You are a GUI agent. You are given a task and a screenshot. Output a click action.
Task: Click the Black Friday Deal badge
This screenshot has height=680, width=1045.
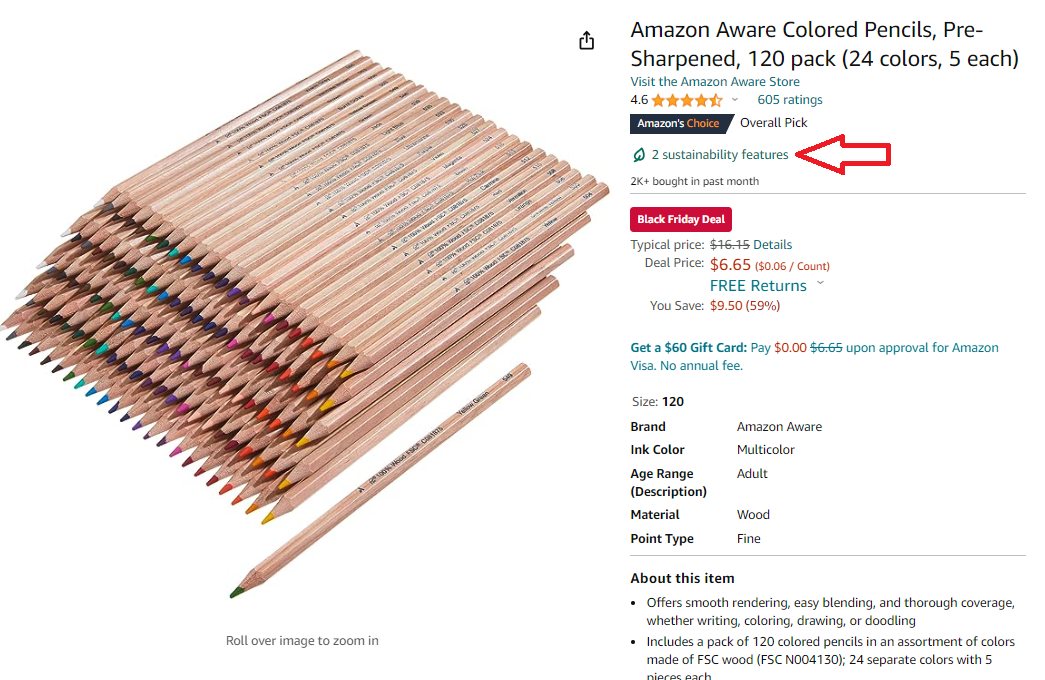680,220
